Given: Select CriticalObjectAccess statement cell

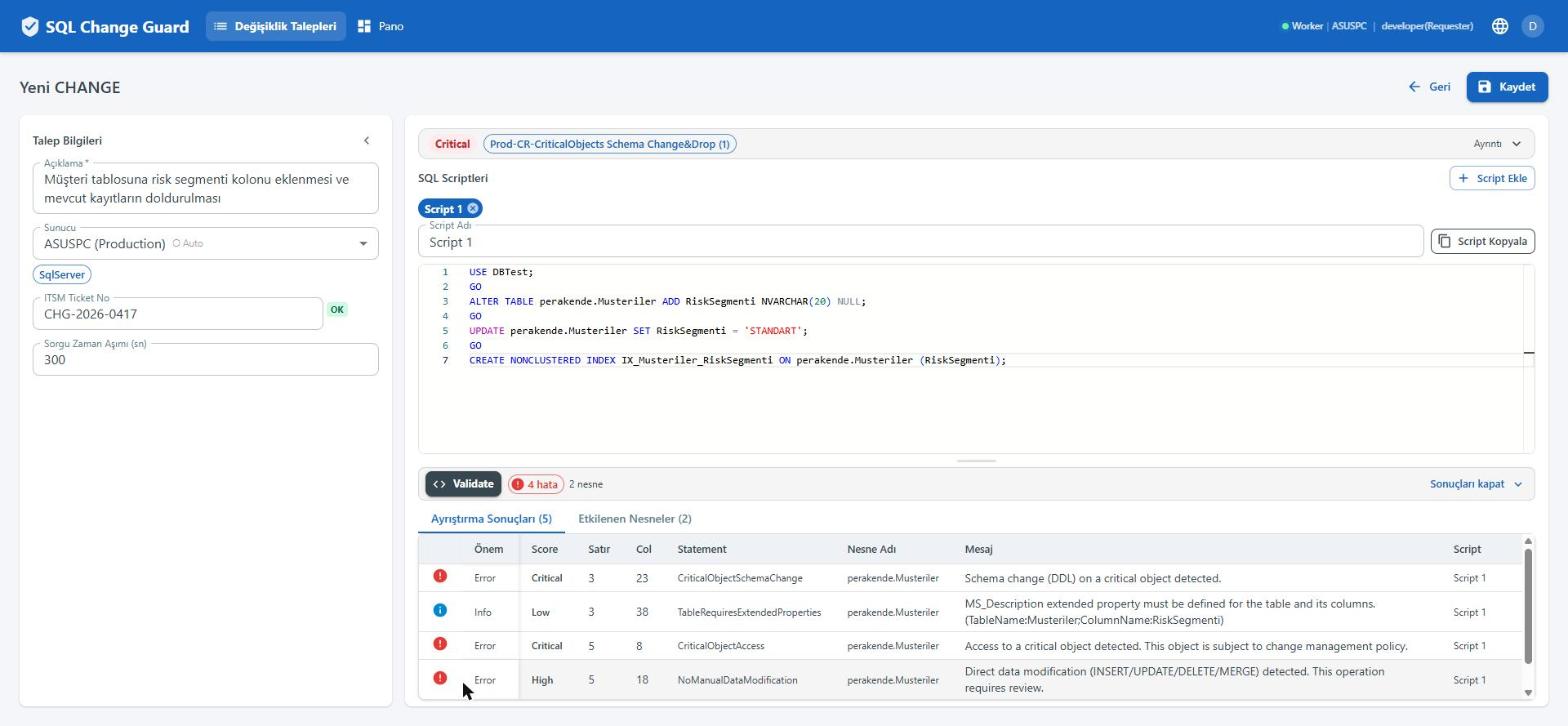Looking at the screenshot, I should coord(721,646).
